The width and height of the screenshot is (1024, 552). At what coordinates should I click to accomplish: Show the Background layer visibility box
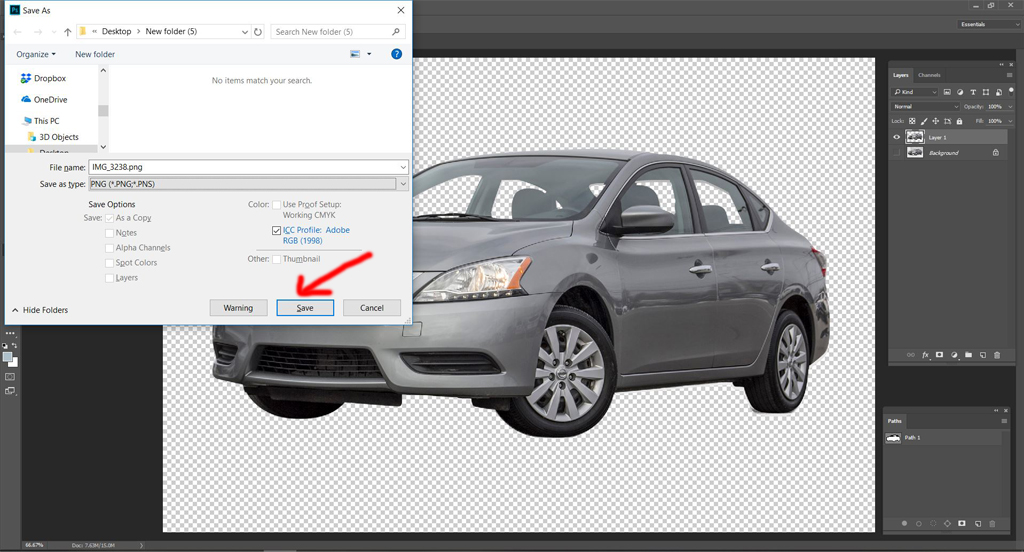(897, 152)
